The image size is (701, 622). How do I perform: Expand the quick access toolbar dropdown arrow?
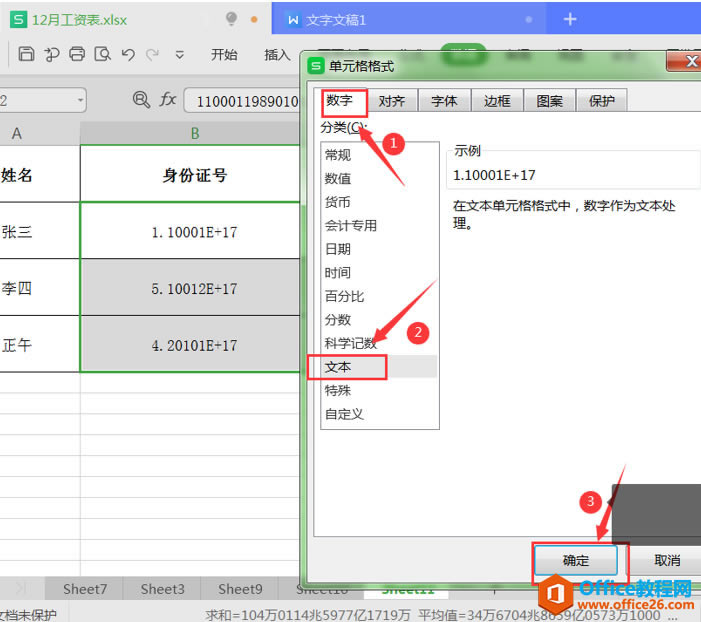click(x=180, y=55)
